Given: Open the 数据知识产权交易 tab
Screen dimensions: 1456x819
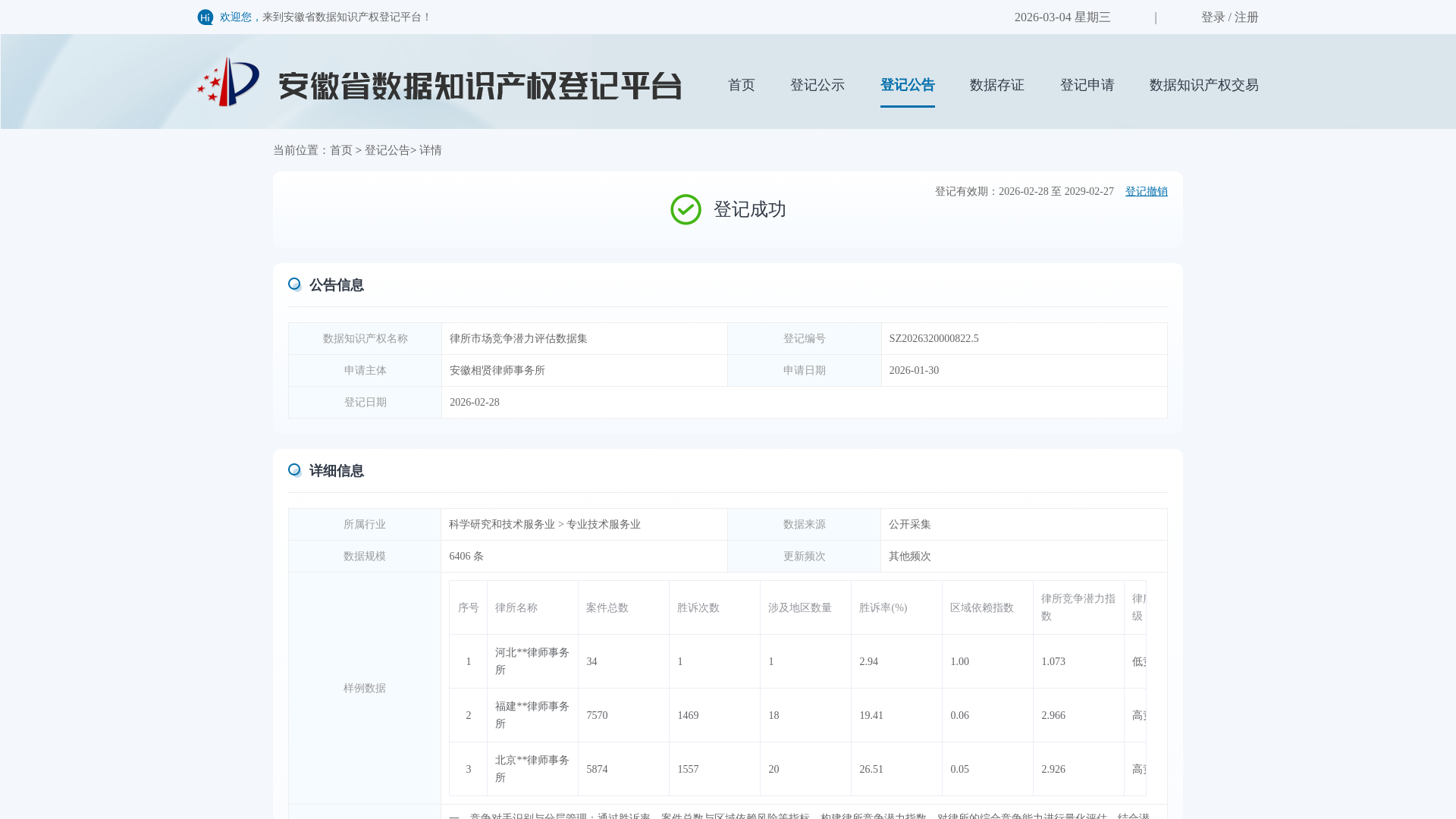Looking at the screenshot, I should tap(1204, 85).
